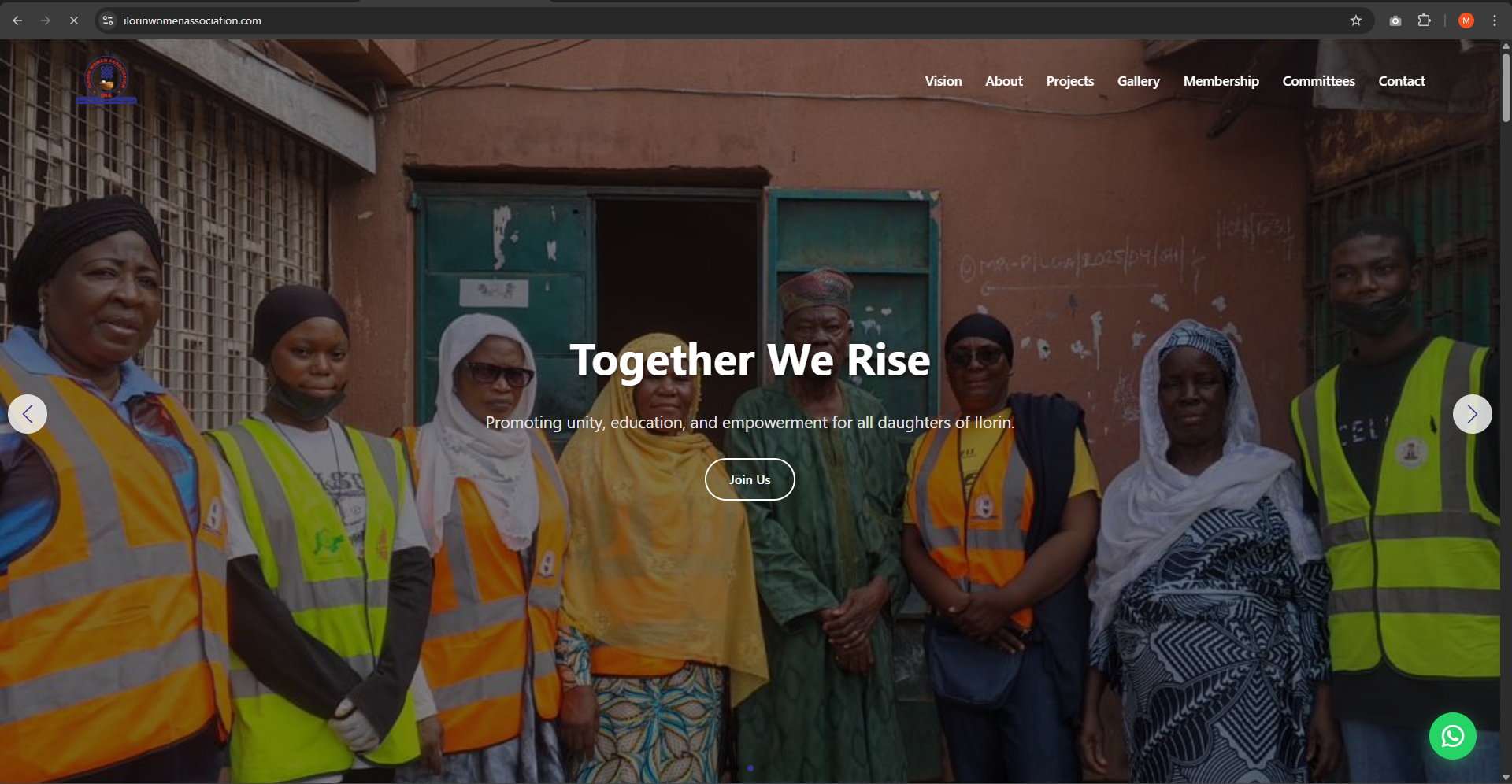This screenshot has width=1512, height=784.
Task: Click the Contact navigation link
Action: pyautogui.click(x=1401, y=81)
